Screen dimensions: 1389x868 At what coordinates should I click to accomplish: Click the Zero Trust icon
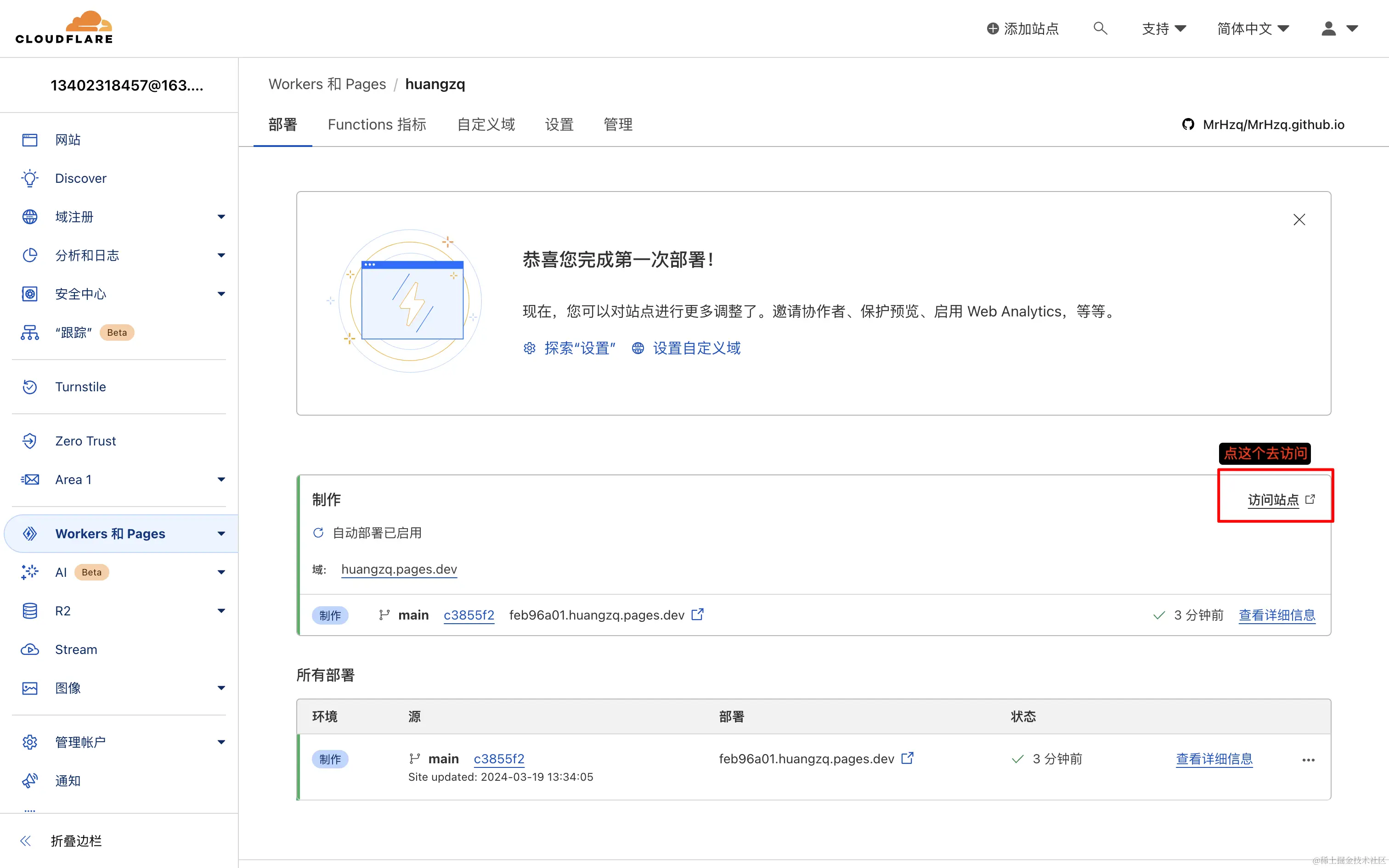click(30, 440)
